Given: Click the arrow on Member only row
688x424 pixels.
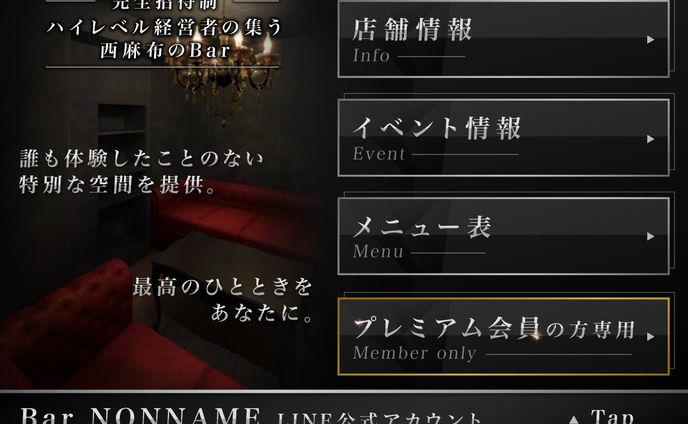Looking at the screenshot, I should coord(651,337).
